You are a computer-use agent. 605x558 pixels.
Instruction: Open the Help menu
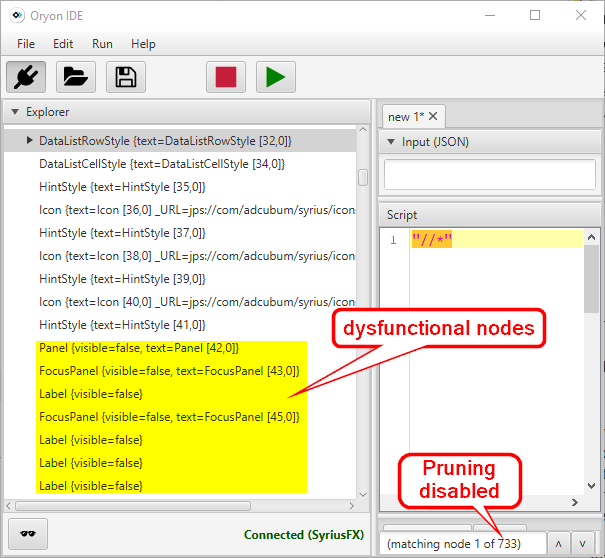click(143, 44)
